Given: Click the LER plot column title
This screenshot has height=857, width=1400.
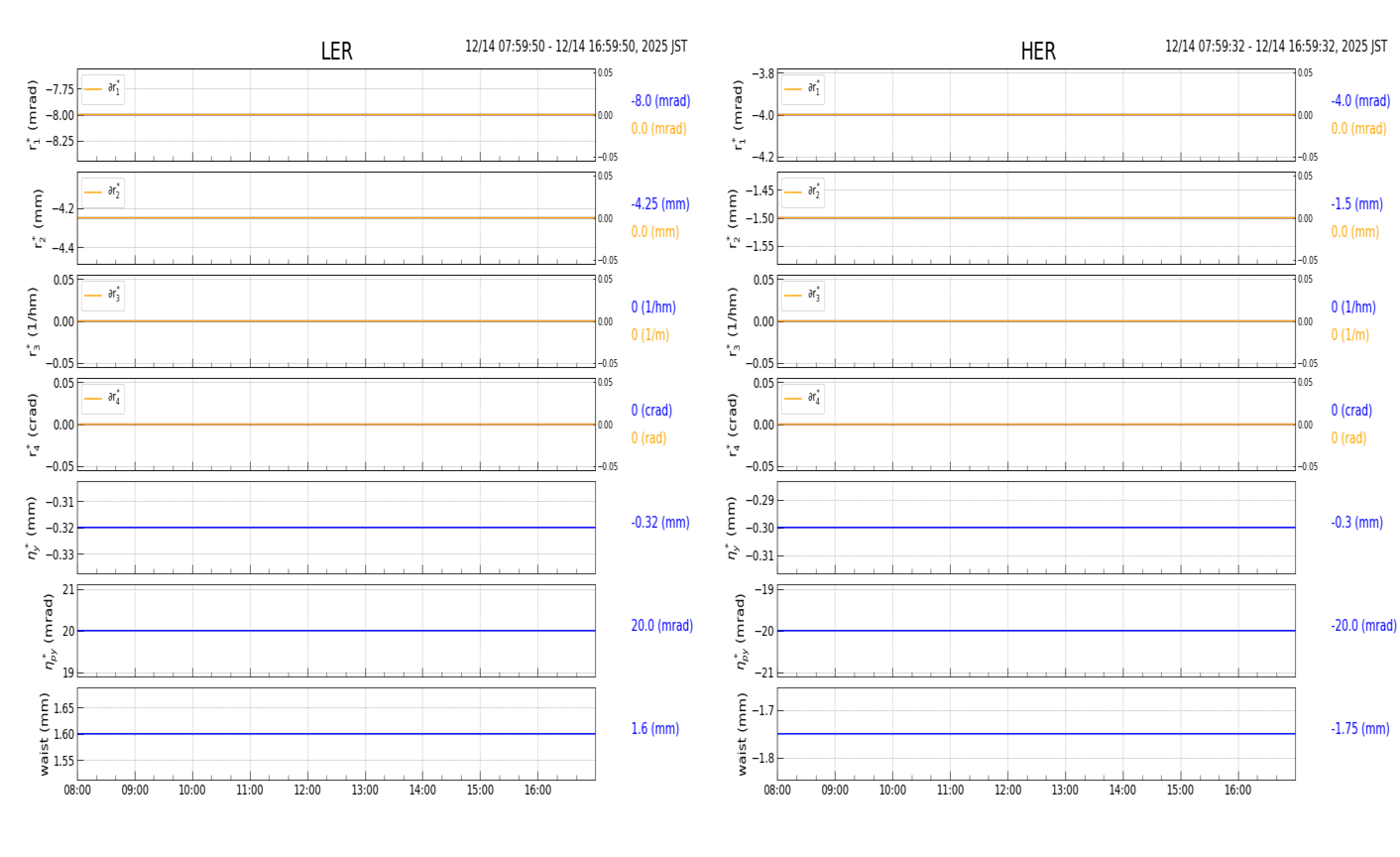Looking at the screenshot, I should tap(336, 52).
